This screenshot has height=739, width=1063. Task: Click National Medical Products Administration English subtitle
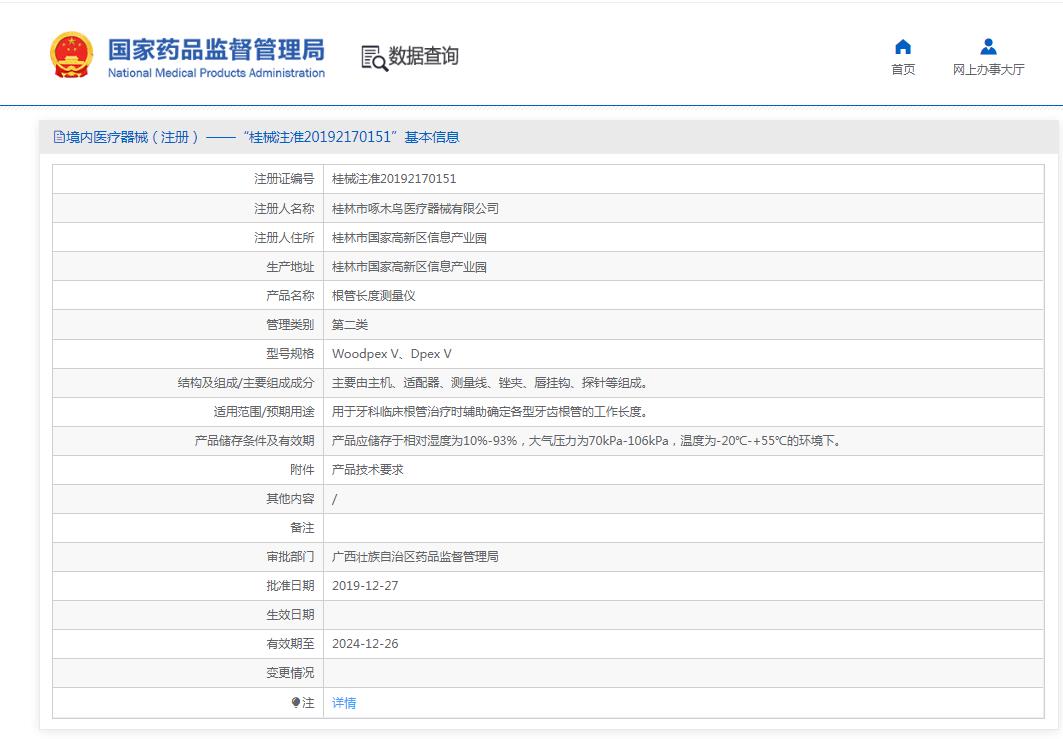[216, 73]
